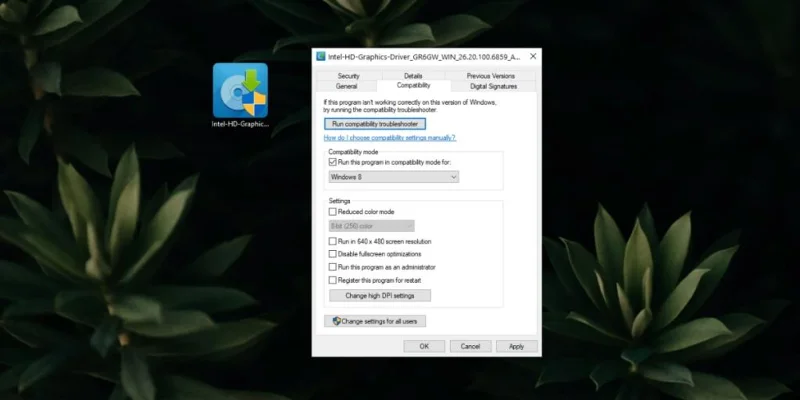This screenshot has width=800, height=400.
Task: Enable Reduced color mode
Action: point(333,212)
